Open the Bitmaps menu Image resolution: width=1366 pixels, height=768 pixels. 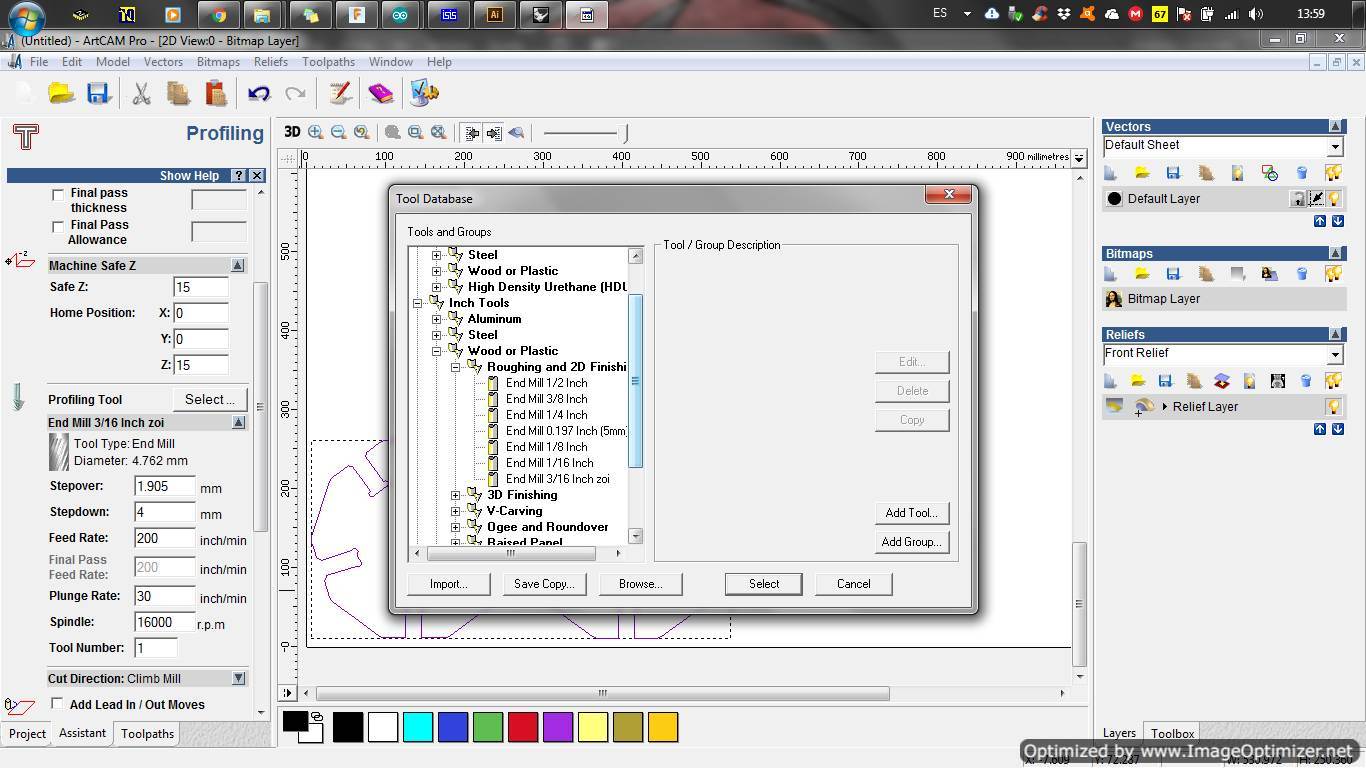pos(218,62)
